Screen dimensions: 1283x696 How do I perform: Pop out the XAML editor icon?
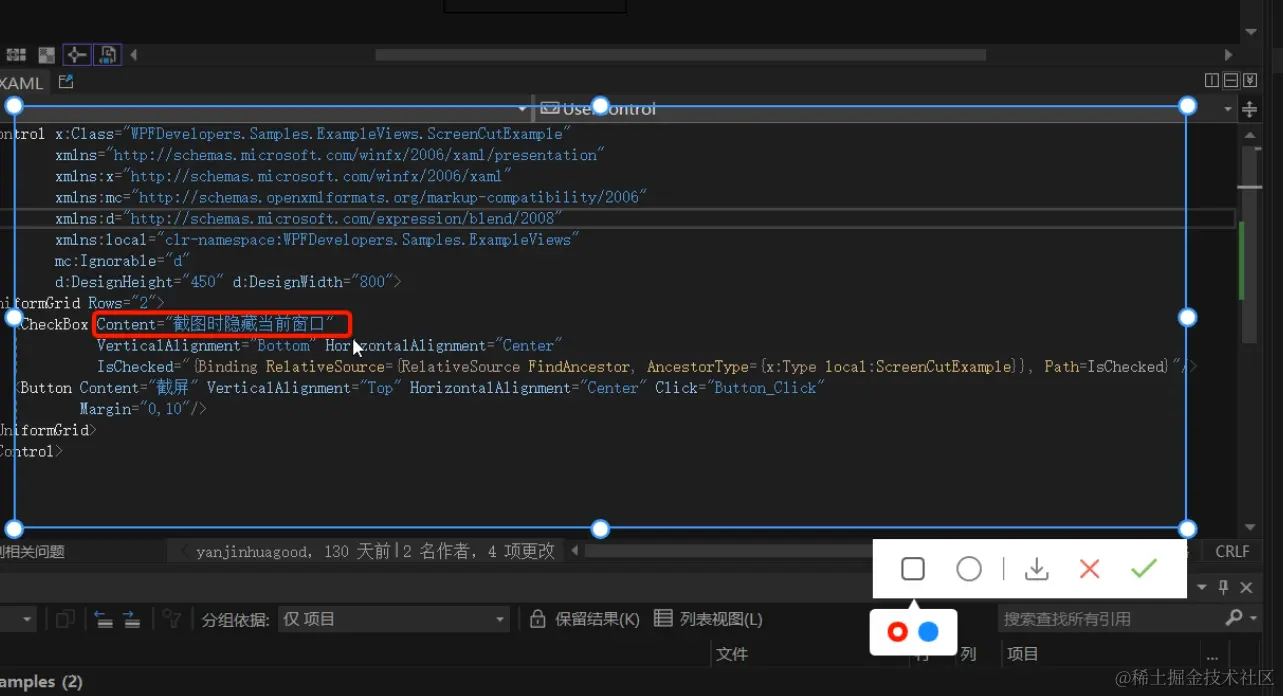click(66, 82)
